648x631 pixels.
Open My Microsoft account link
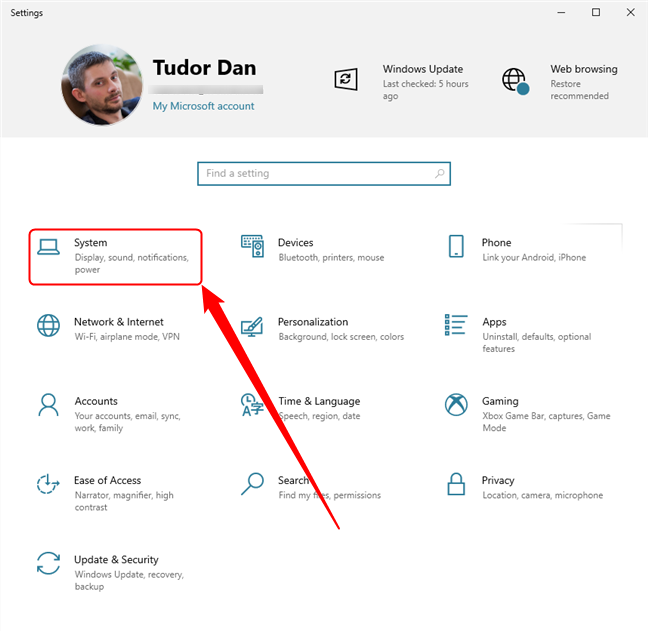click(203, 106)
